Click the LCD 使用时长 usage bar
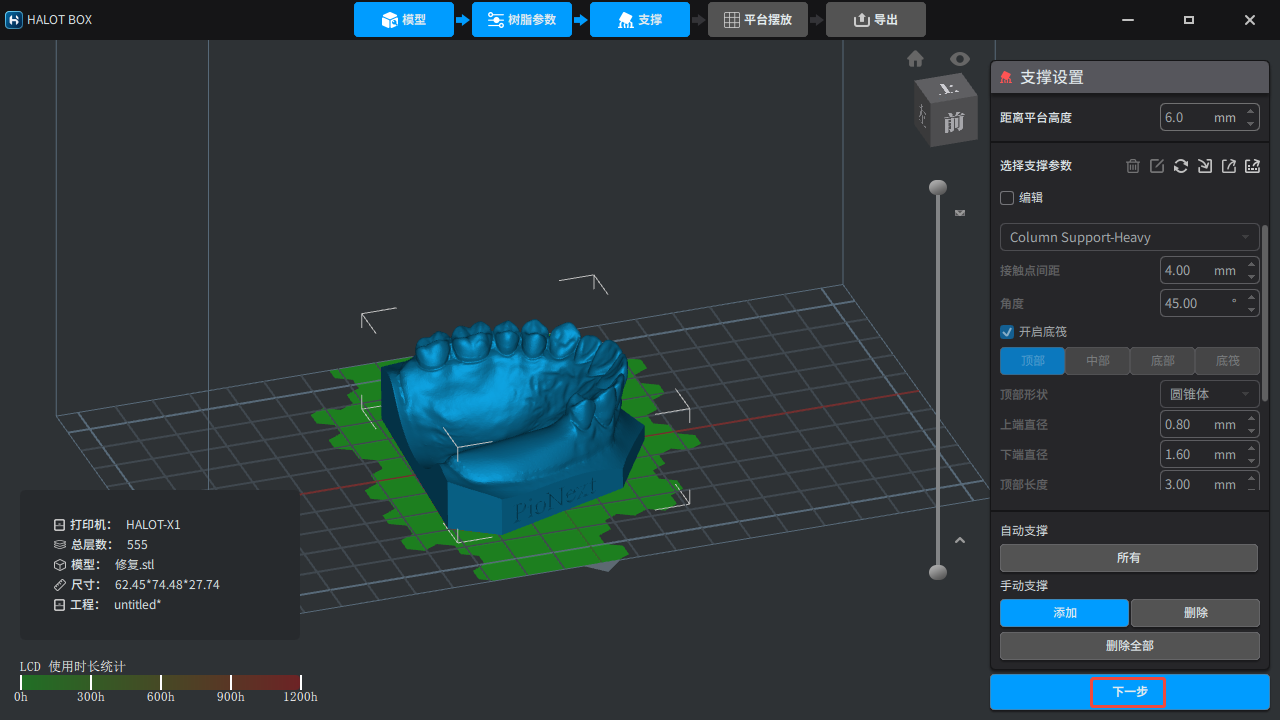Screen dimensions: 1280x720 161,682
